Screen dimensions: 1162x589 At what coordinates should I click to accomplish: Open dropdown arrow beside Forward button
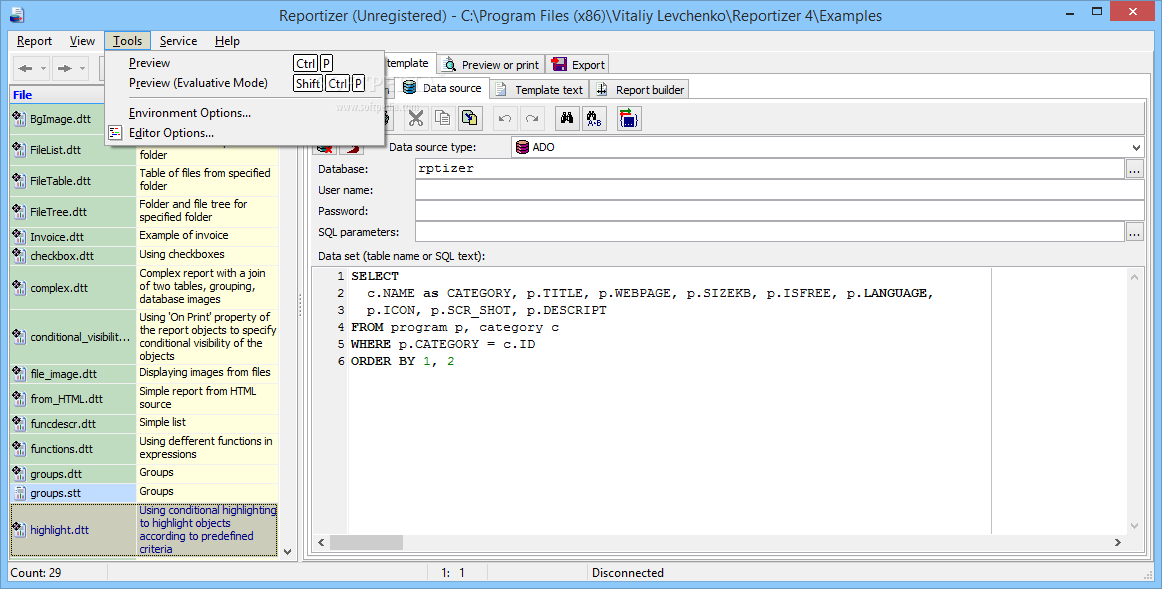pos(82,68)
